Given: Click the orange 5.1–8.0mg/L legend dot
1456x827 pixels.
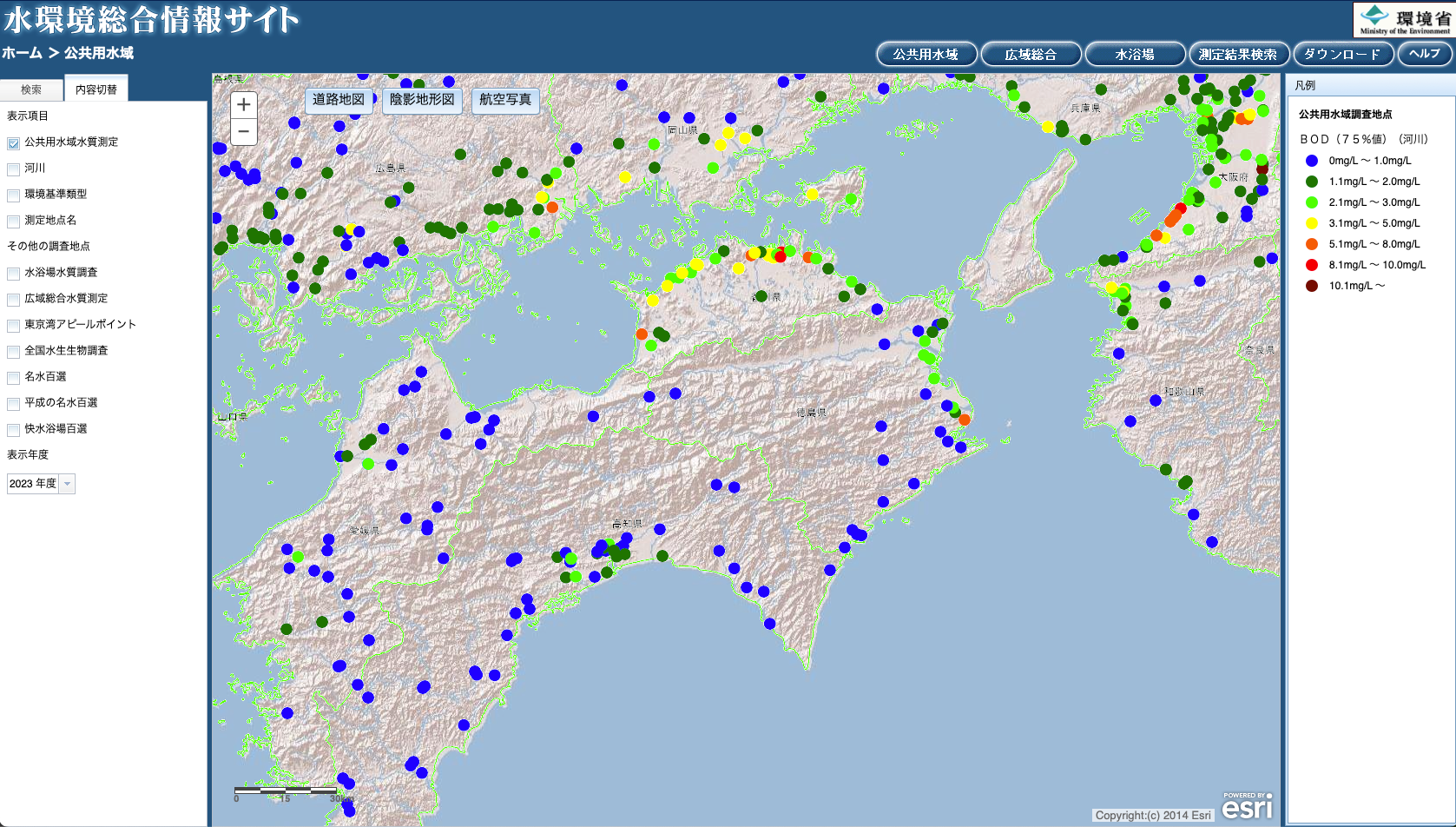Looking at the screenshot, I should [x=1311, y=244].
